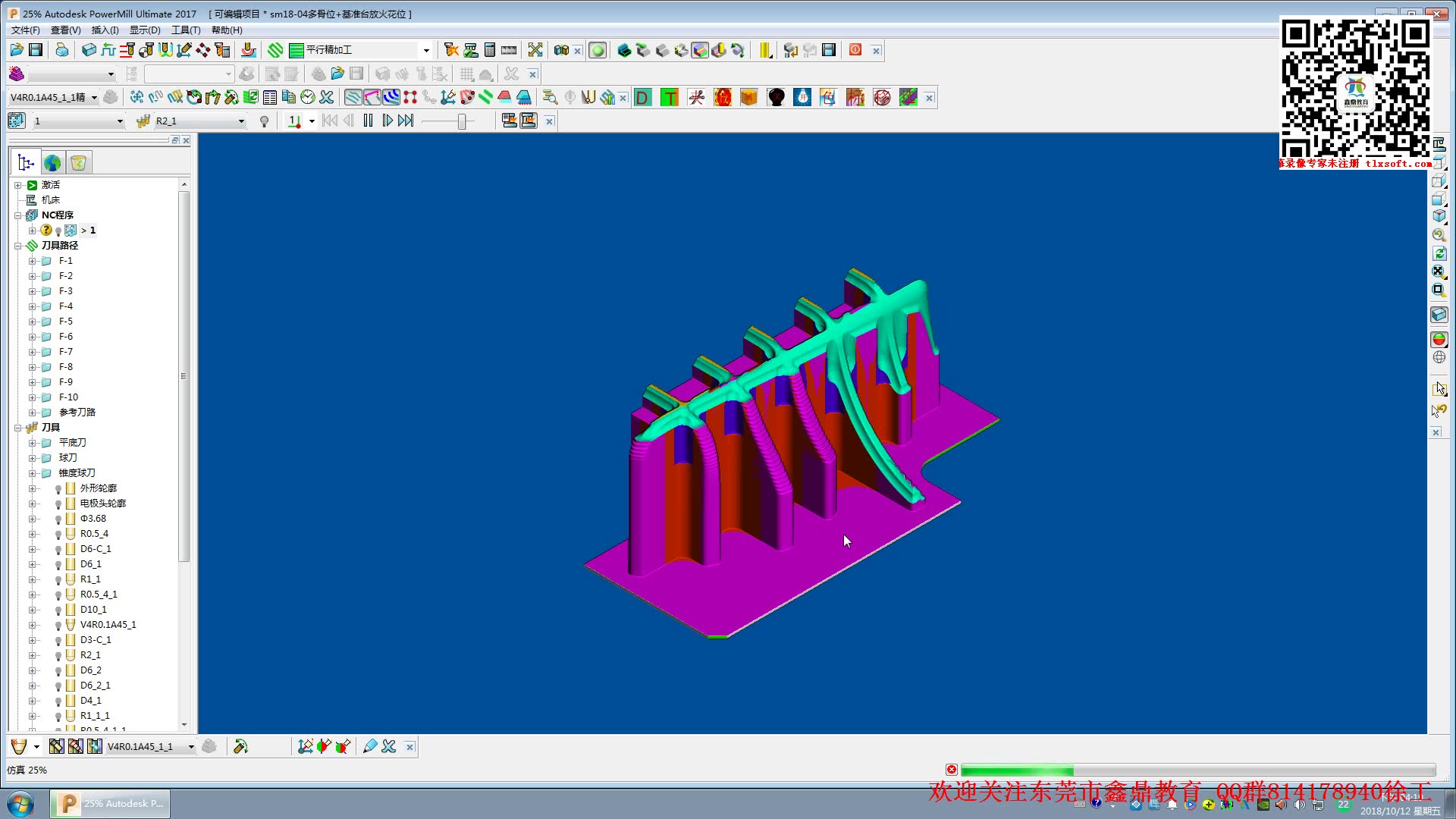The image size is (1456, 819).
Task: Expand the F-5 toolpath folder
Action: pyautogui.click(x=33, y=322)
